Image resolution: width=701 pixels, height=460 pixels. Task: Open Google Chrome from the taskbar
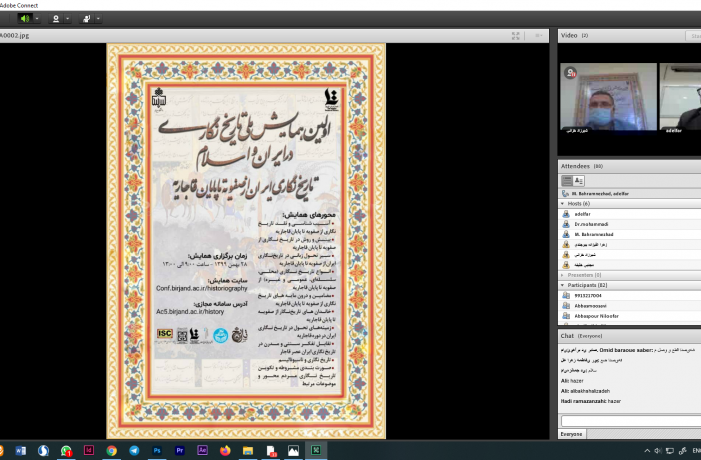coord(112,451)
